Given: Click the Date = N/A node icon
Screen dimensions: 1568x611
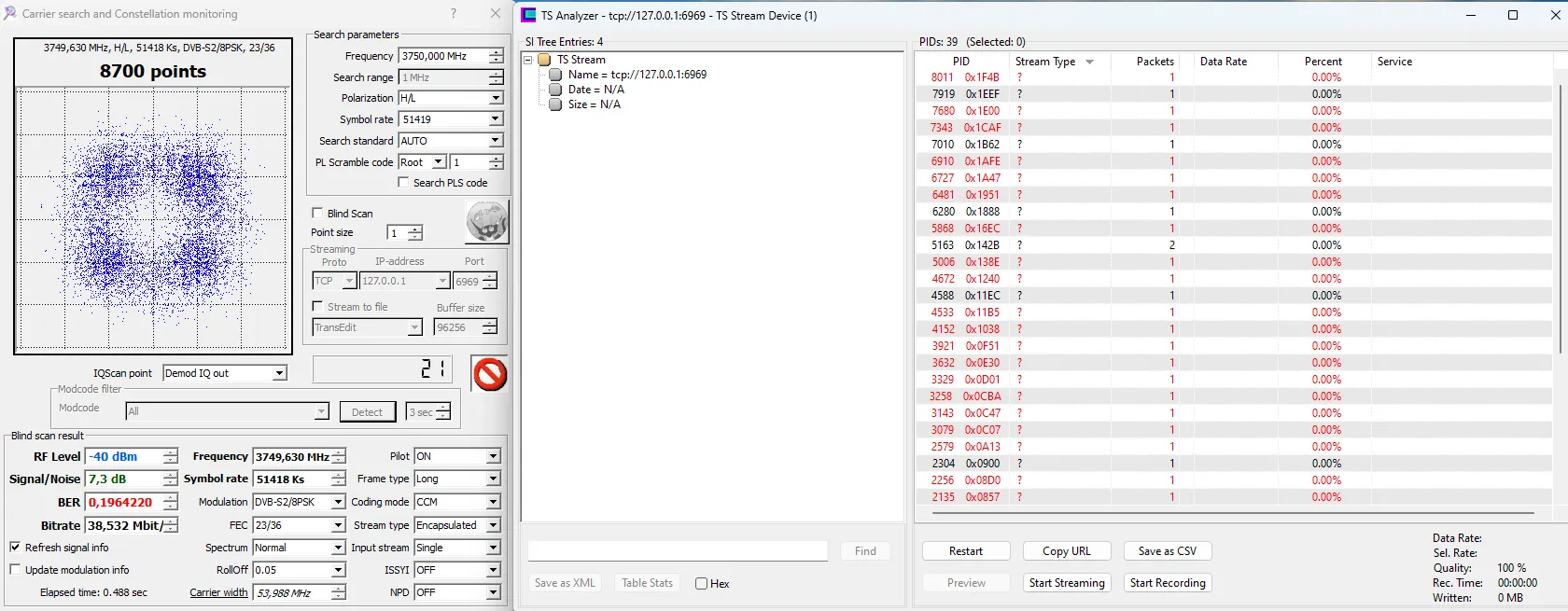Looking at the screenshot, I should 556,90.
